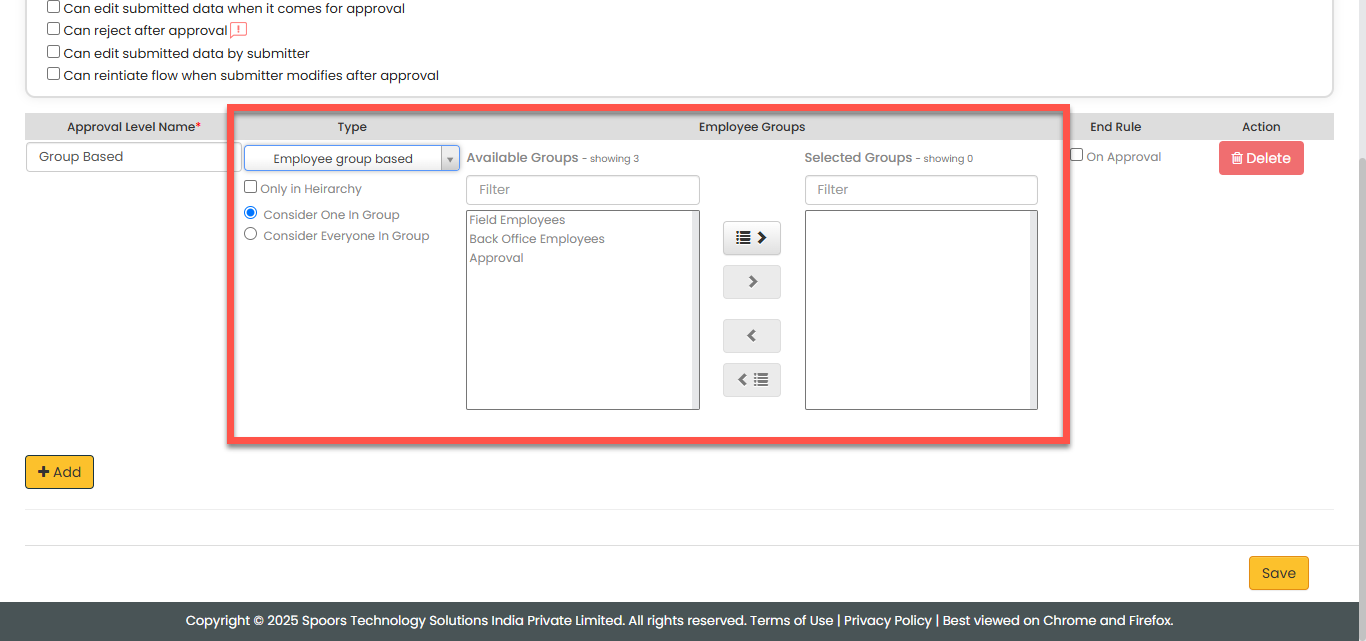
Task: Click the move all groups right icon
Action: point(751,238)
